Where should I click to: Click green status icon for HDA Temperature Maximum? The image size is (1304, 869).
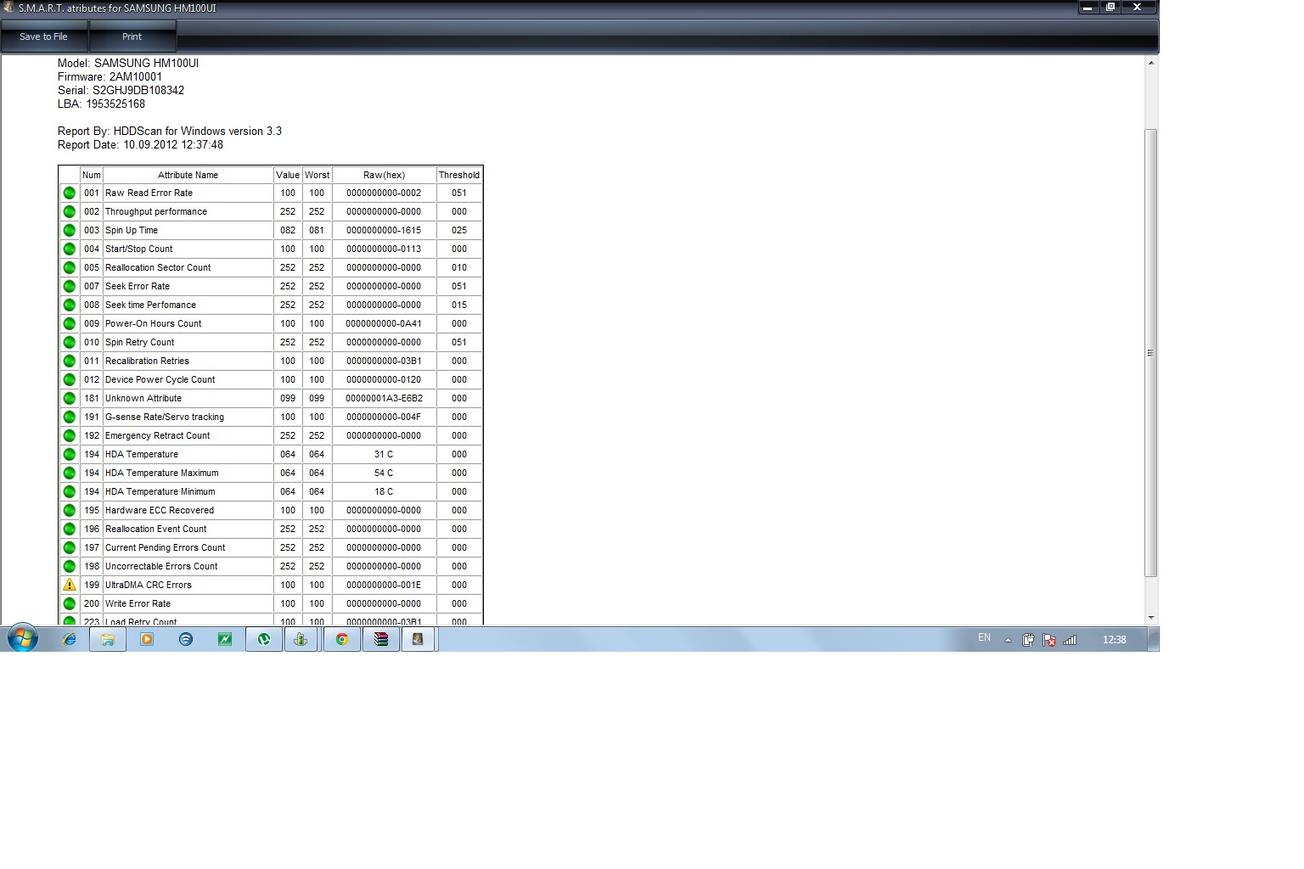69,473
